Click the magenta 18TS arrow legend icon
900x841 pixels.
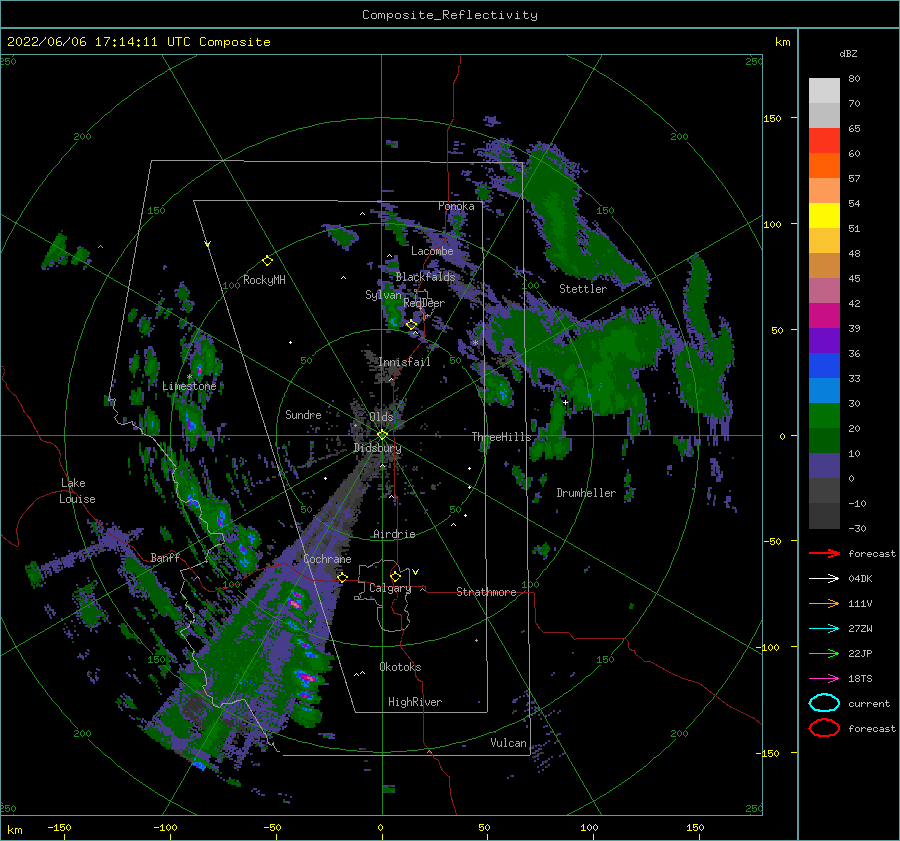coord(824,679)
